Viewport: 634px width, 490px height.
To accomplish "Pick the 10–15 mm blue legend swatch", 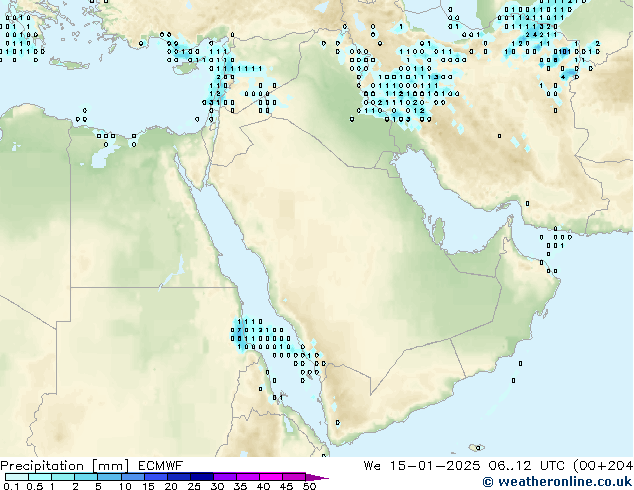I will coord(133,477).
